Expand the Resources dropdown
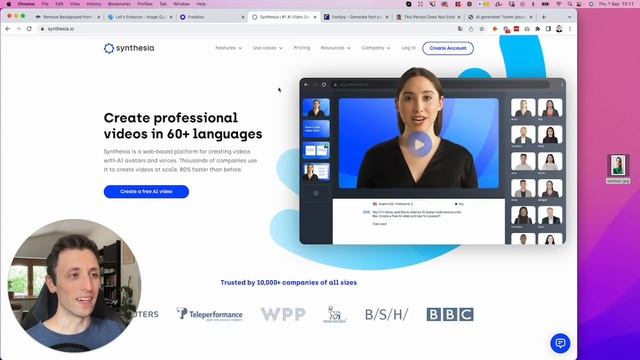Image resolution: width=640 pixels, height=360 pixels. (336, 48)
